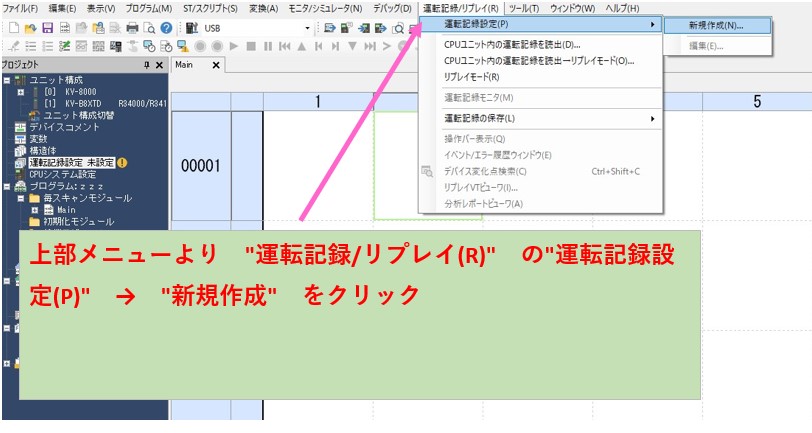This screenshot has width=812, height=433.
Task: Select CPUユニット内の運転記録を読出(D)... menu entry
Action: [x=512, y=45]
